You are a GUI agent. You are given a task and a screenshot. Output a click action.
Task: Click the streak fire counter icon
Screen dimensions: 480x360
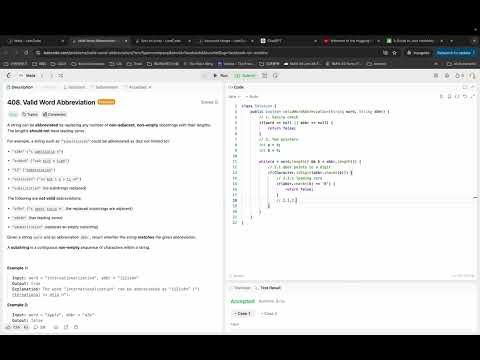click(x=459, y=76)
